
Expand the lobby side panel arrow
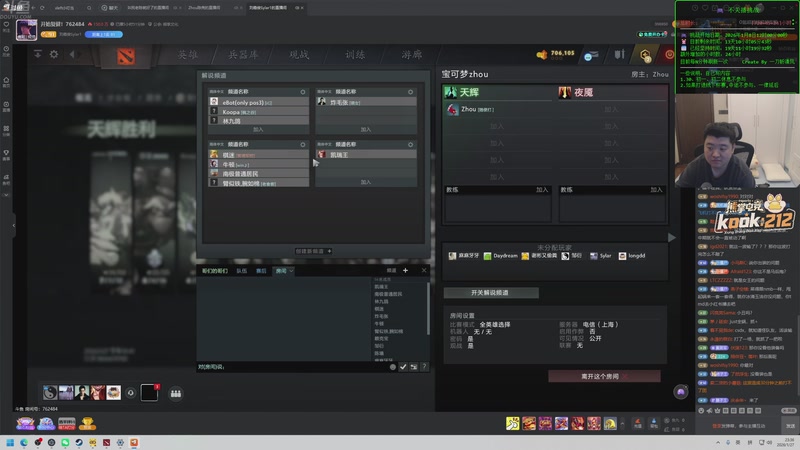(672, 237)
